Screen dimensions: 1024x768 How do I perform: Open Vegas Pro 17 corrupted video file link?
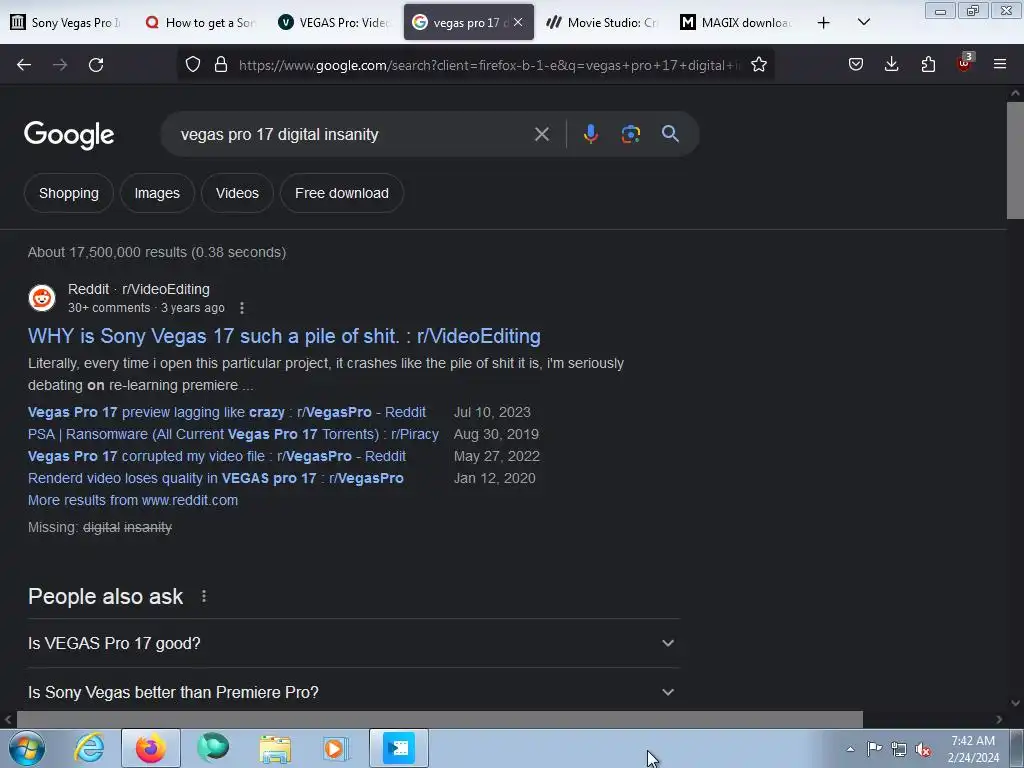pyautogui.click(x=217, y=456)
